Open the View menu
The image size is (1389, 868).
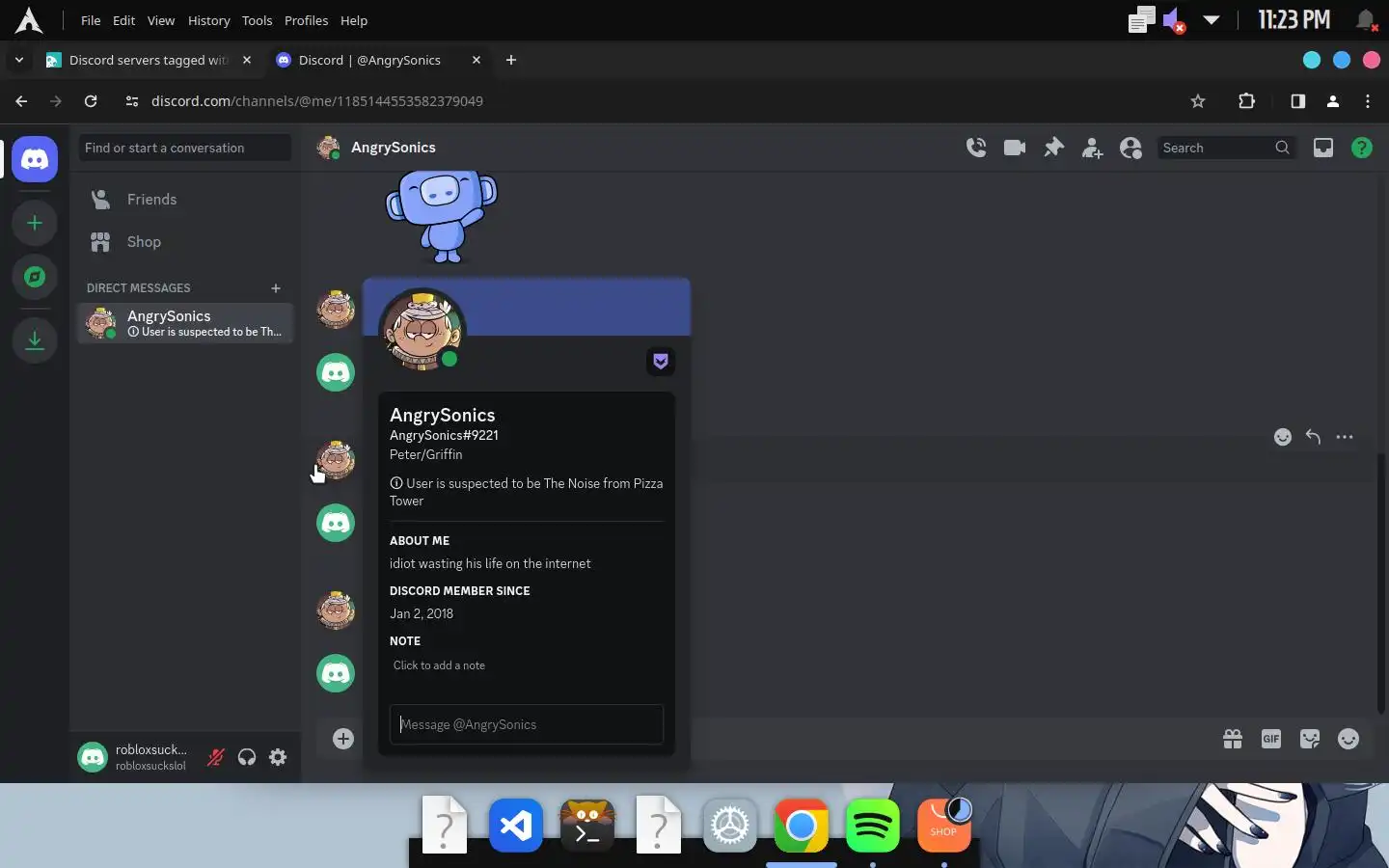[160, 20]
